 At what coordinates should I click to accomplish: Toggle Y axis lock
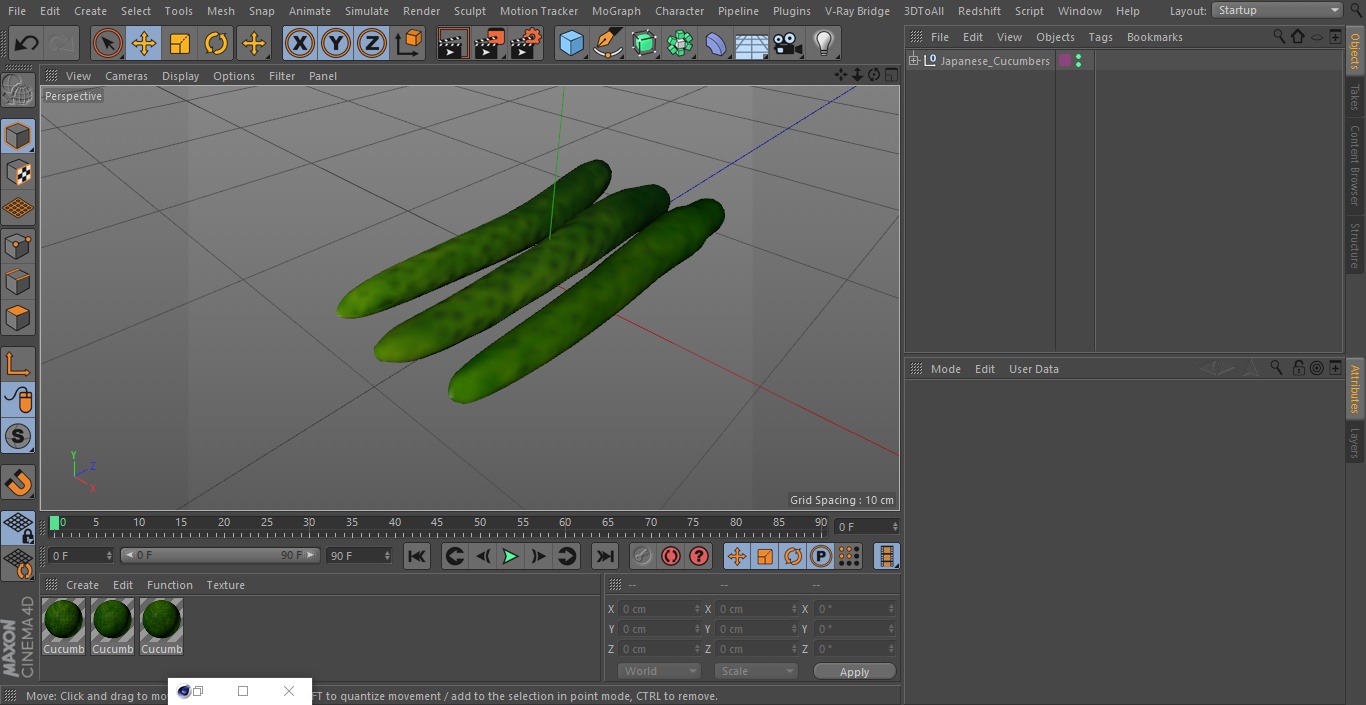click(x=336, y=43)
